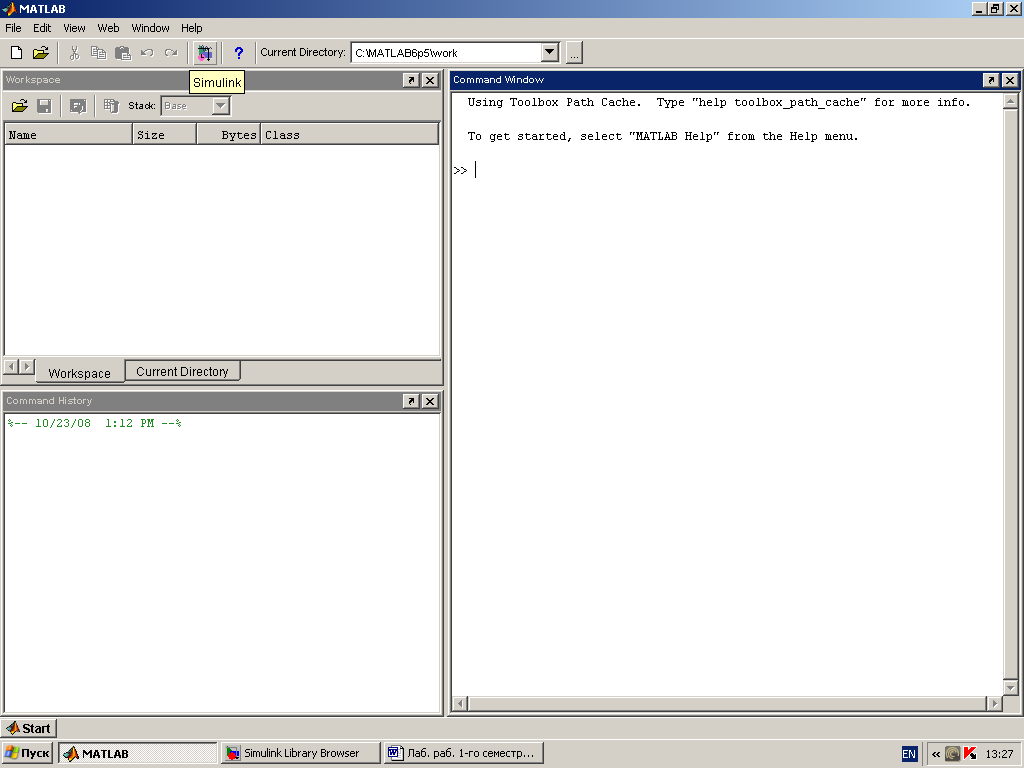Create a new M-file with the toolbar icon

(16, 53)
